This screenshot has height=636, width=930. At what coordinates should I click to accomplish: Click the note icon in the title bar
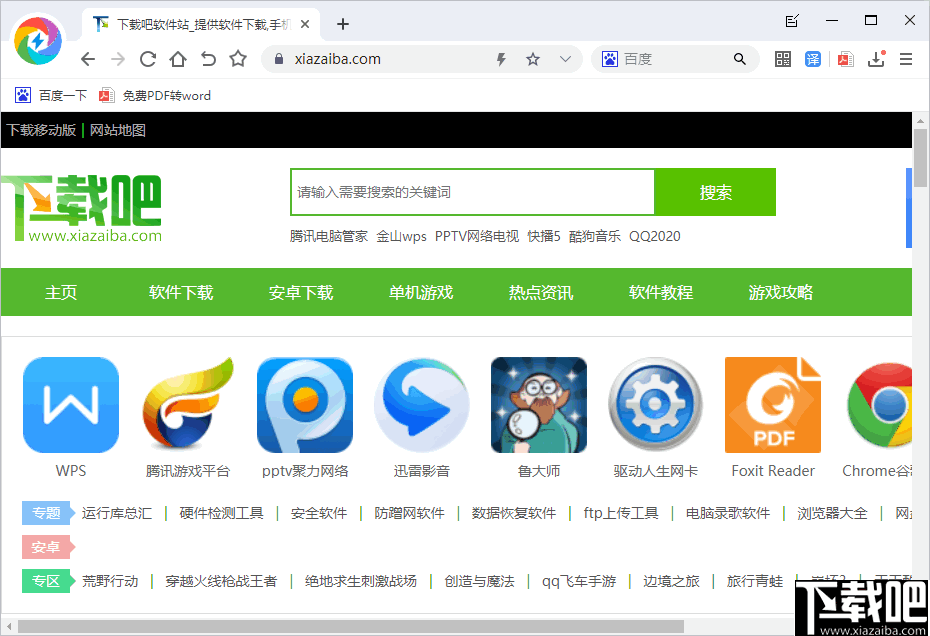click(x=792, y=21)
